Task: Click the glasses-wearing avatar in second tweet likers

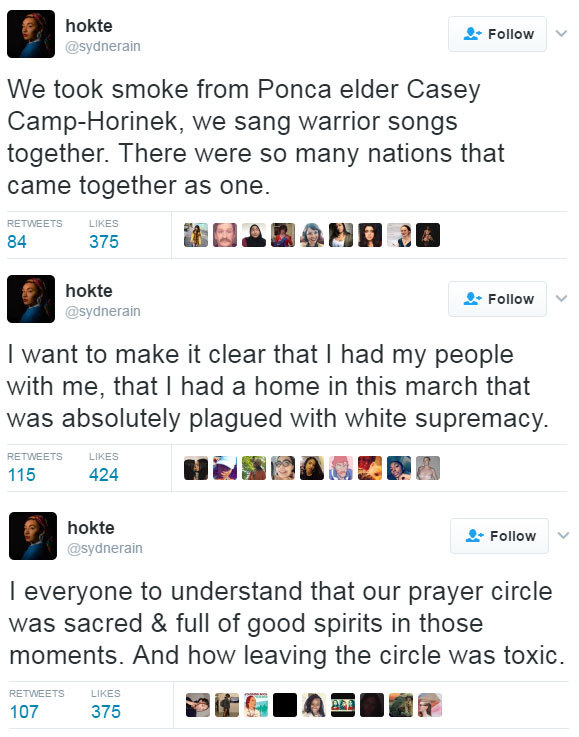Action: coord(283,468)
